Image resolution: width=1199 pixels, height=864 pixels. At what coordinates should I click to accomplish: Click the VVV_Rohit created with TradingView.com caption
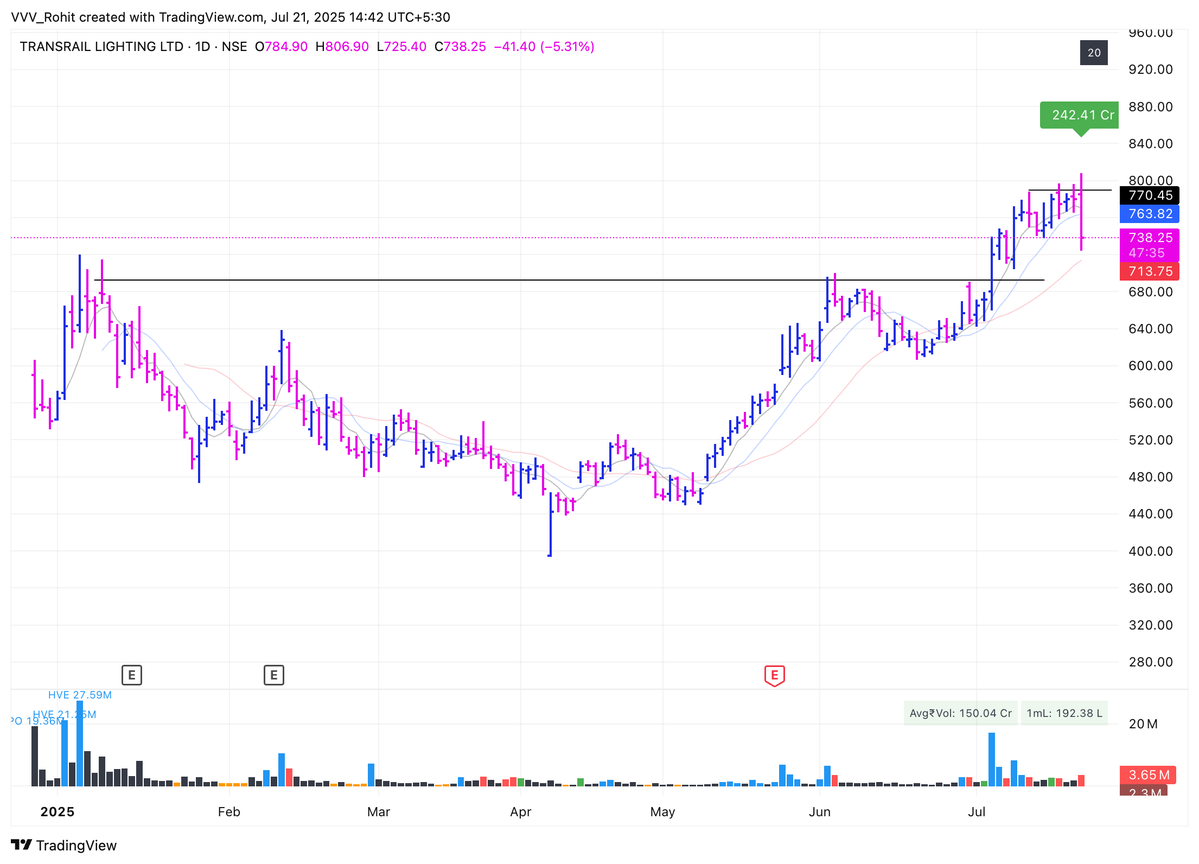point(230,17)
